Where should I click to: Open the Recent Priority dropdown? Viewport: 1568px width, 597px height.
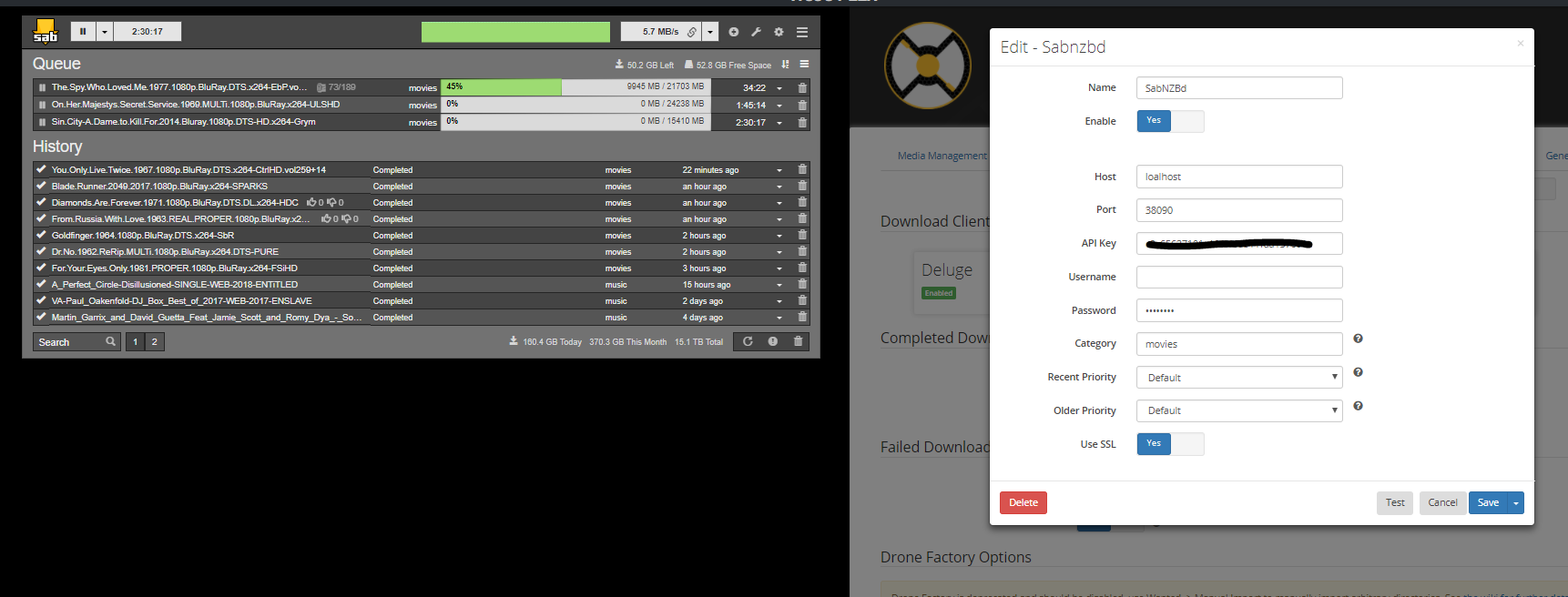coord(1239,378)
